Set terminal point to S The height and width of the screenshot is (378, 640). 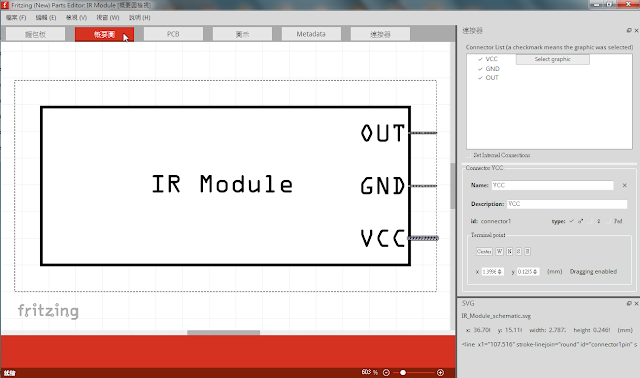[518, 251]
